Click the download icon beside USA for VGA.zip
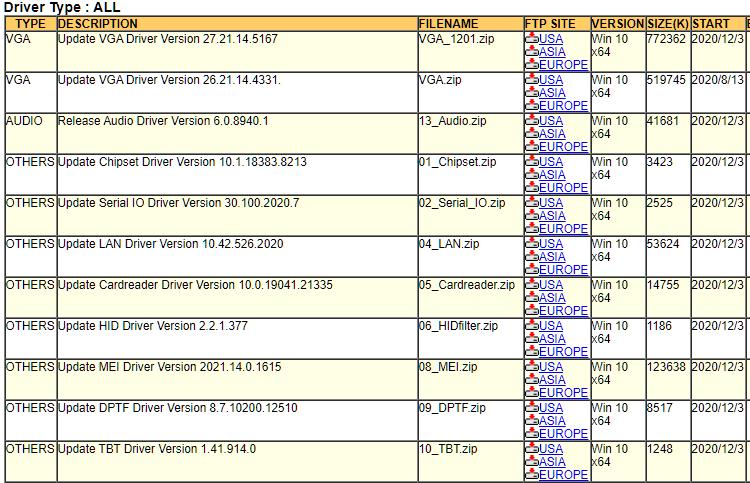750x483 pixels. (x=532, y=80)
